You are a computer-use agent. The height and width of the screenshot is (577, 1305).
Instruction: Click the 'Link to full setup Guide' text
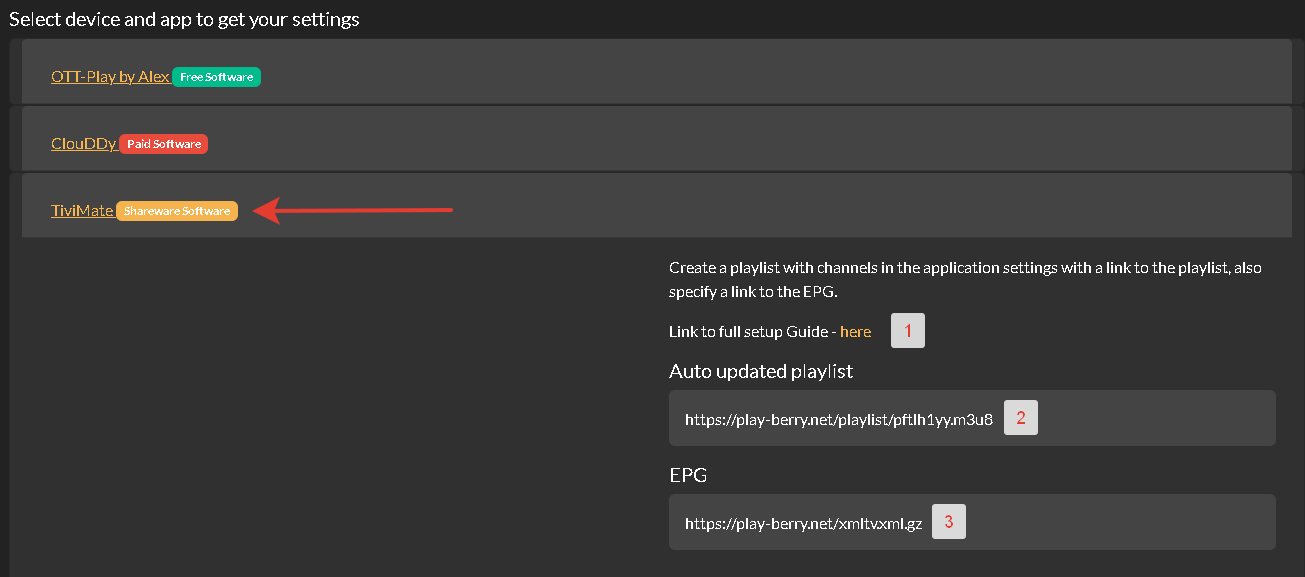[752, 332]
